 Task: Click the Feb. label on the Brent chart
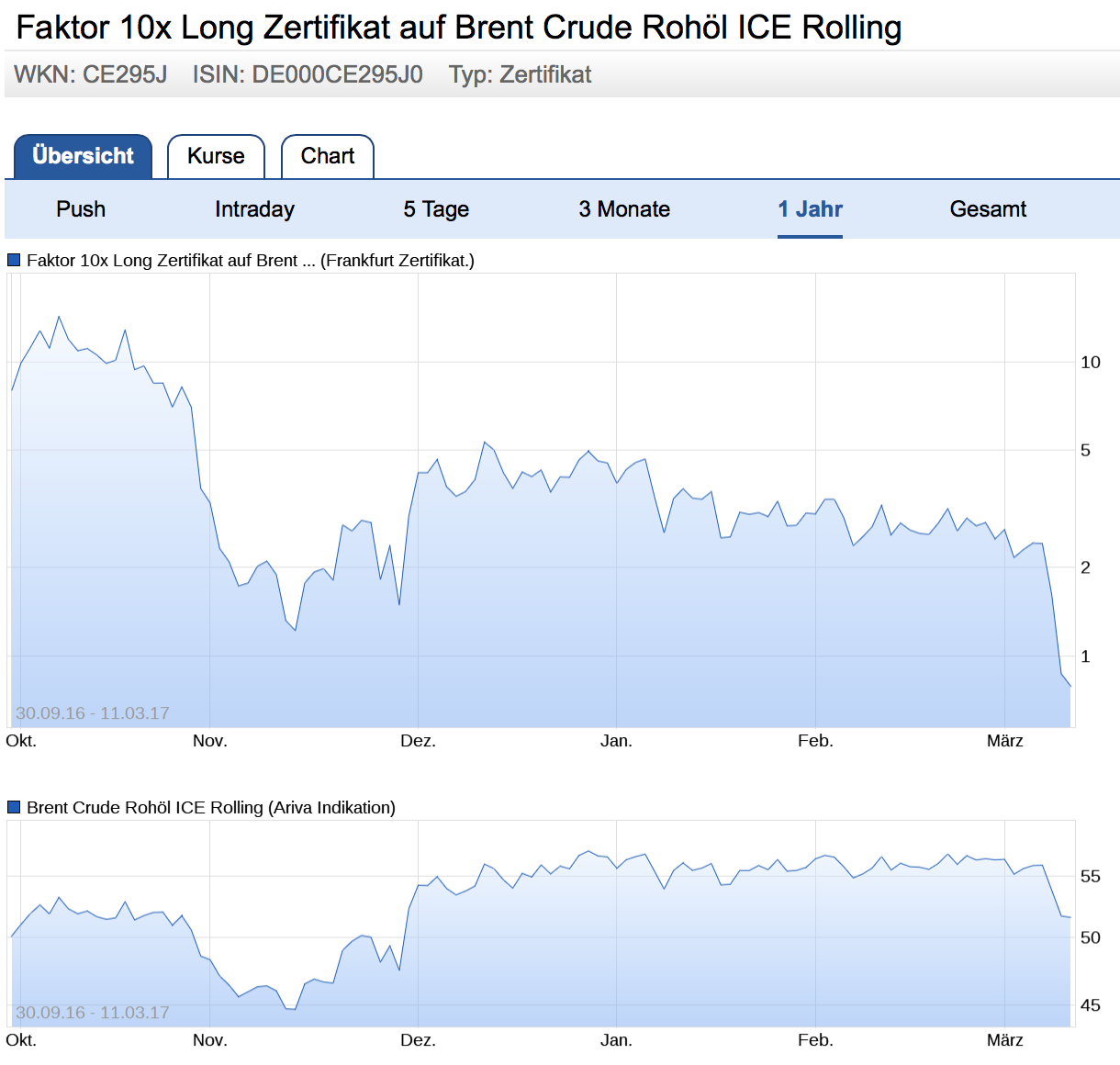[x=815, y=1040]
